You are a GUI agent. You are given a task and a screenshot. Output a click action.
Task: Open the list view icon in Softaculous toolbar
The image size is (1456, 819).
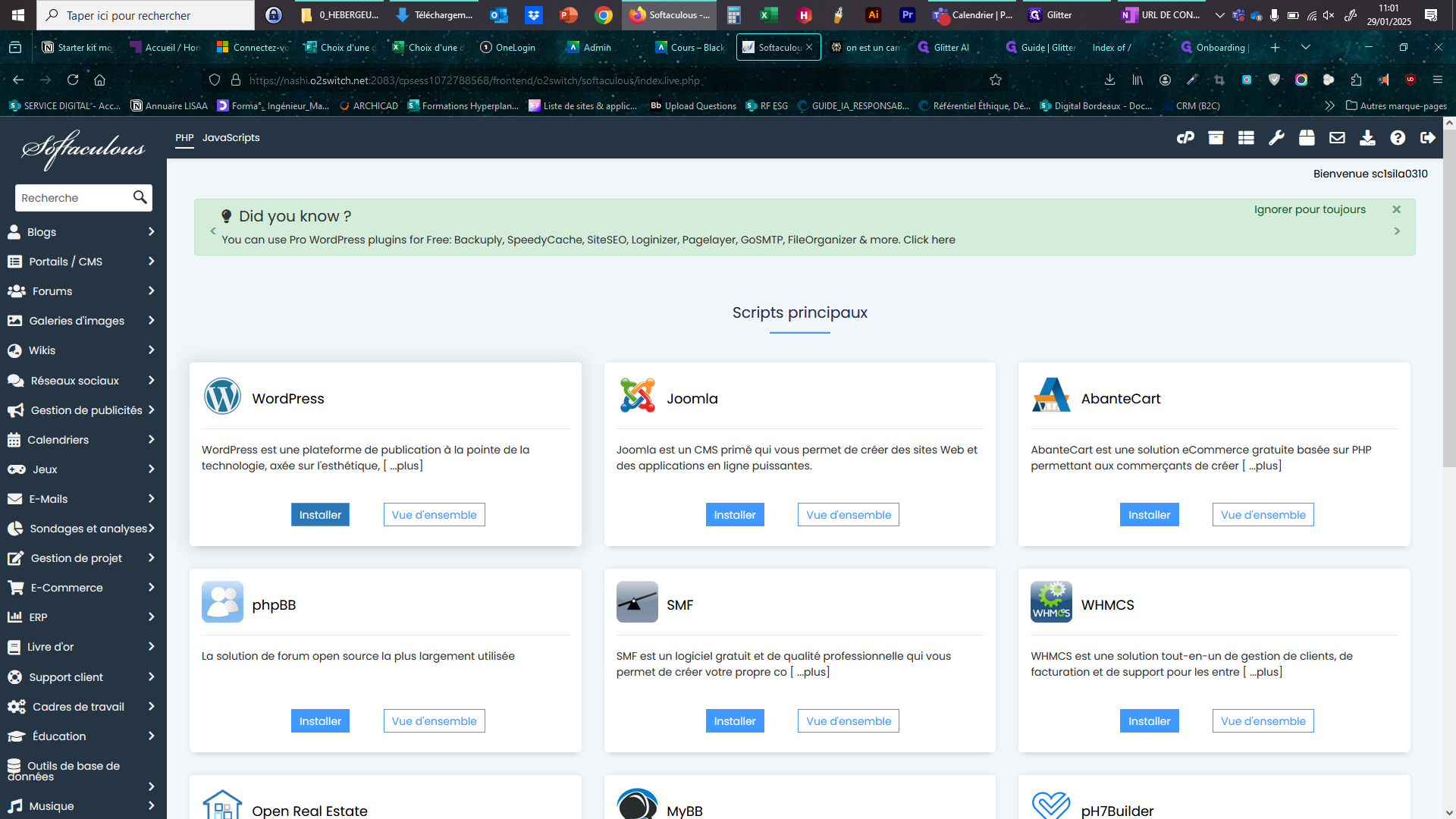pyautogui.click(x=1246, y=137)
